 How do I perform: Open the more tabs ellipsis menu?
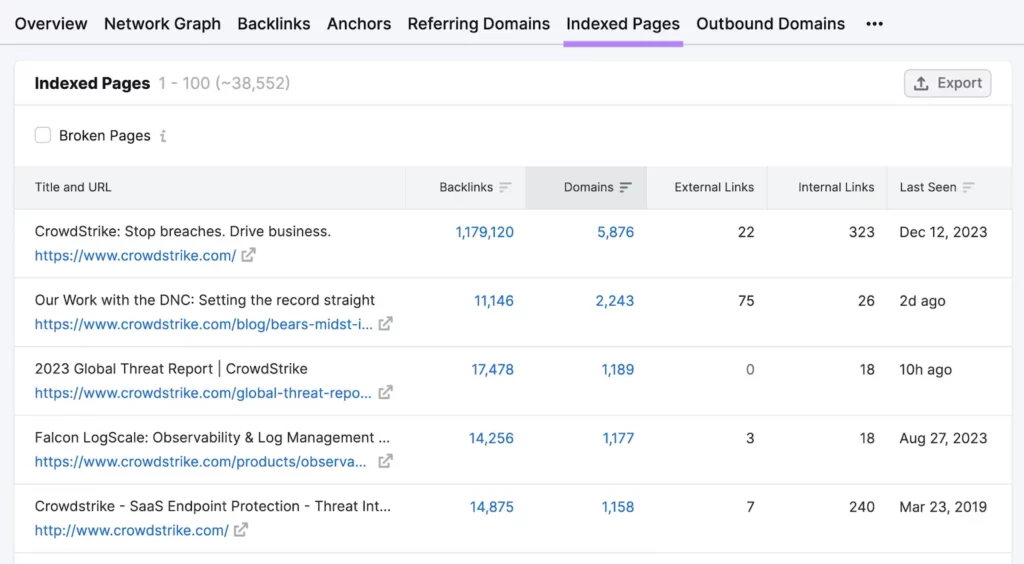(x=874, y=24)
